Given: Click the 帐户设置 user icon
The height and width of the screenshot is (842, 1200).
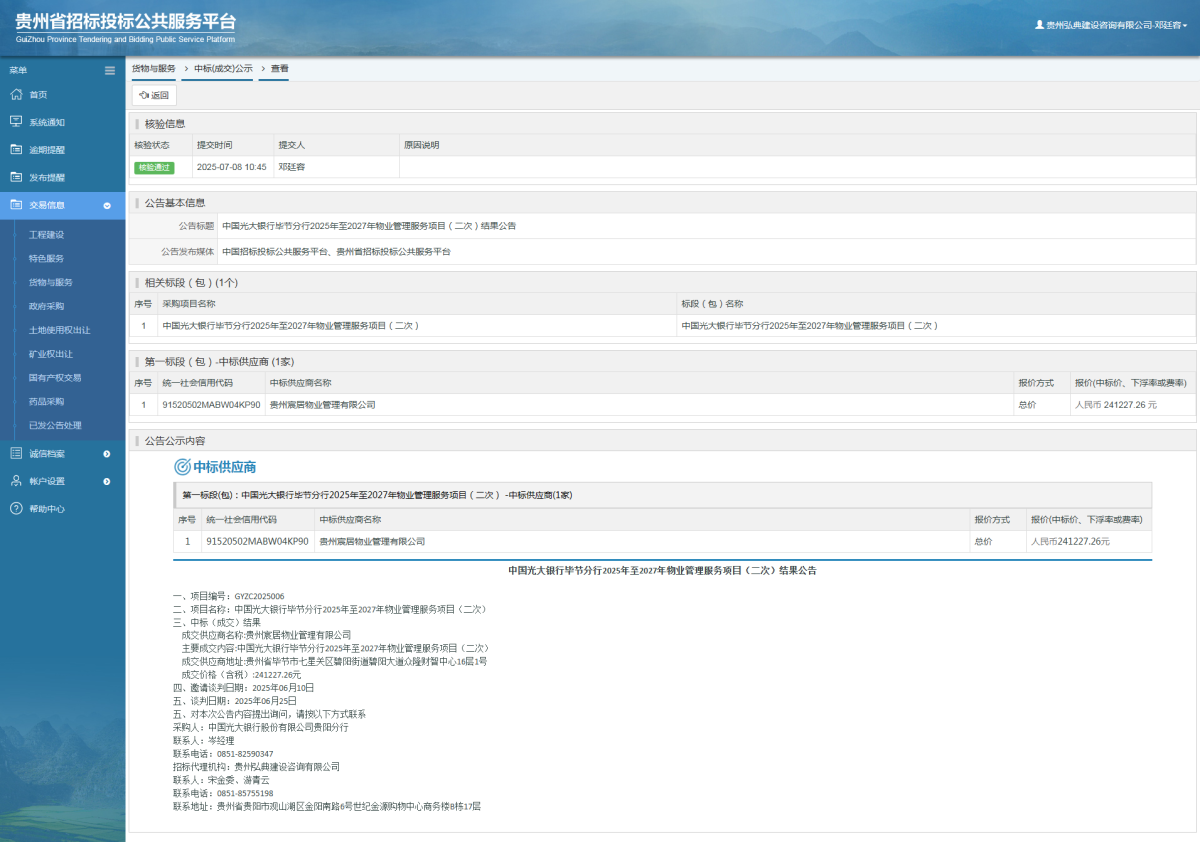Looking at the screenshot, I should 16,481.
